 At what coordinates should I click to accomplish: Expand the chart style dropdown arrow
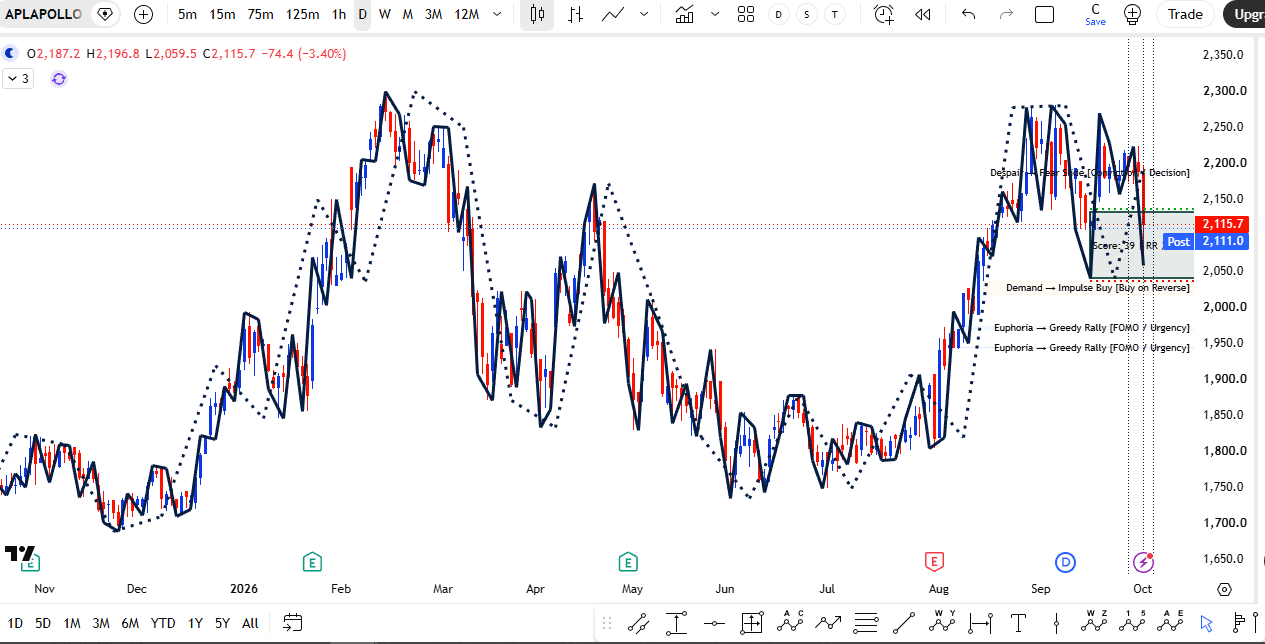pyautogui.click(x=643, y=14)
